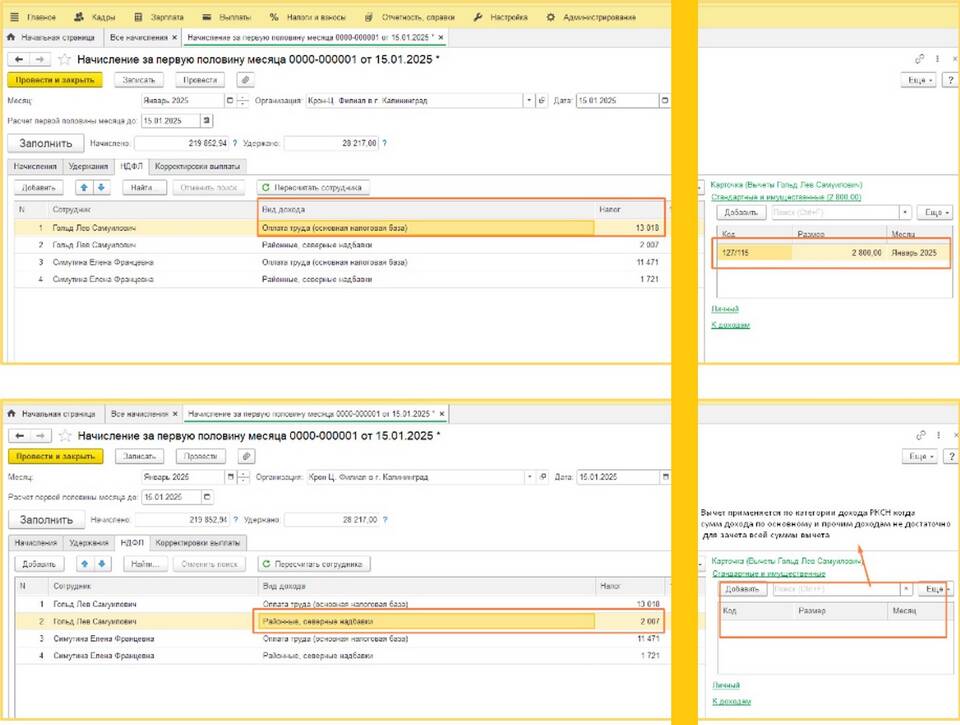Click back arrow in lower screenshot document header
Screen dimensions: 960x725
pyautogui.click(x=20, y=436)
